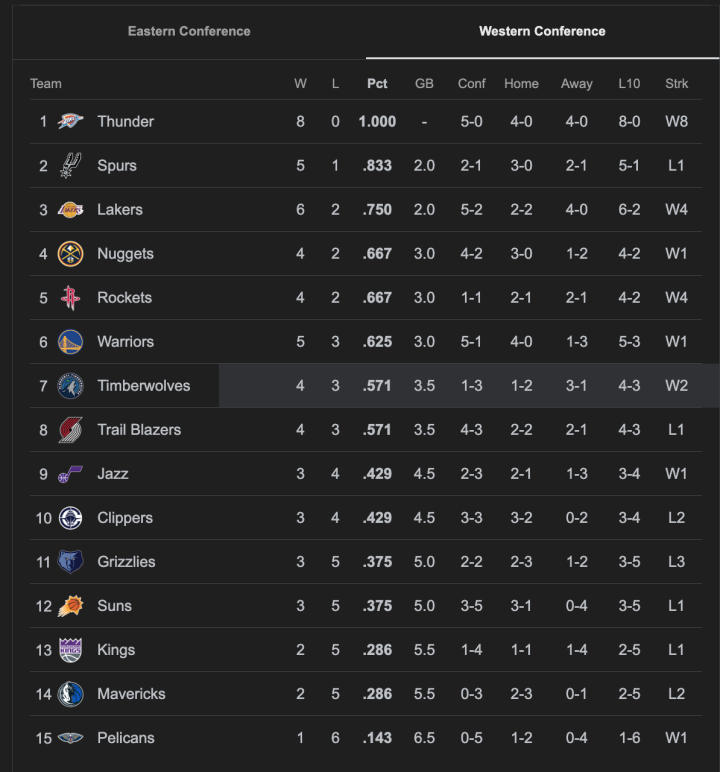Click the Trail Blazers team logo
Viewport: 720px width, 772px height.
70,430
